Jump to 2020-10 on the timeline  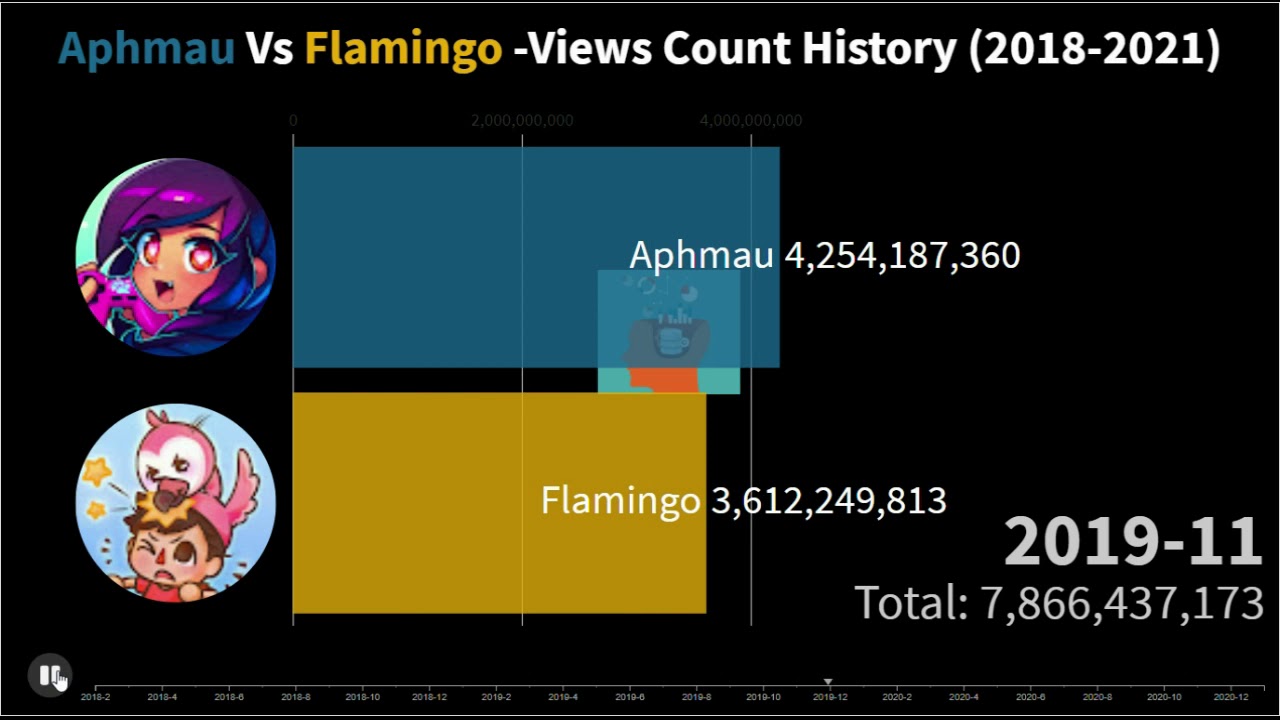point(1164,697)
